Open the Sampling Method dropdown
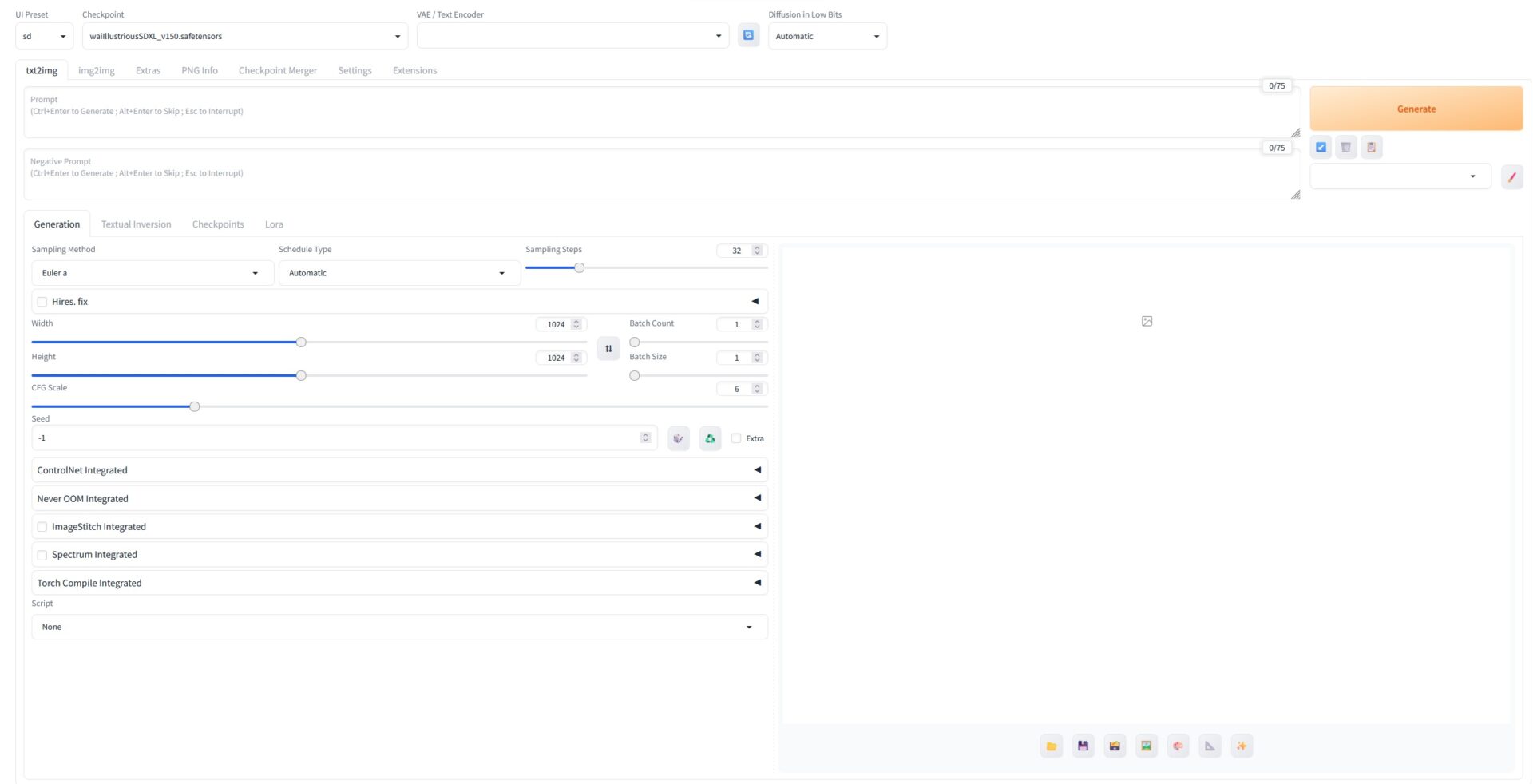The height and width of the screenshot is (784, 1533). [153, 273]
